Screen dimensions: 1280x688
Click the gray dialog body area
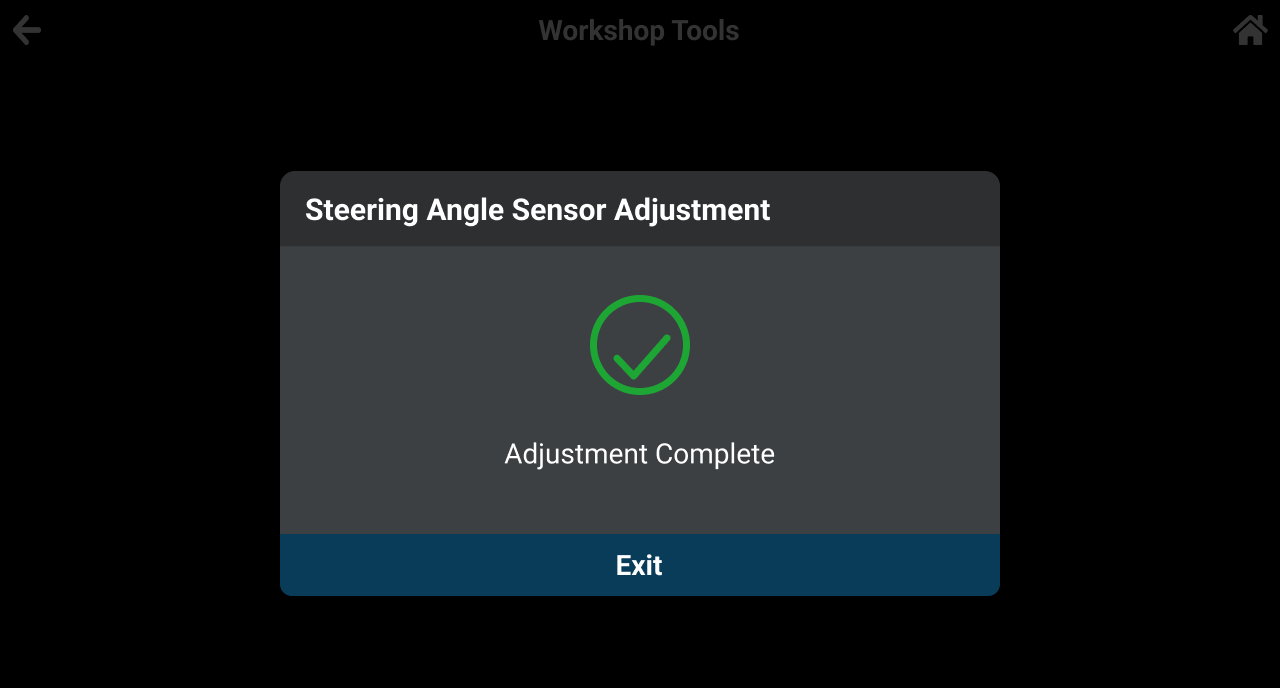(400, 400)
